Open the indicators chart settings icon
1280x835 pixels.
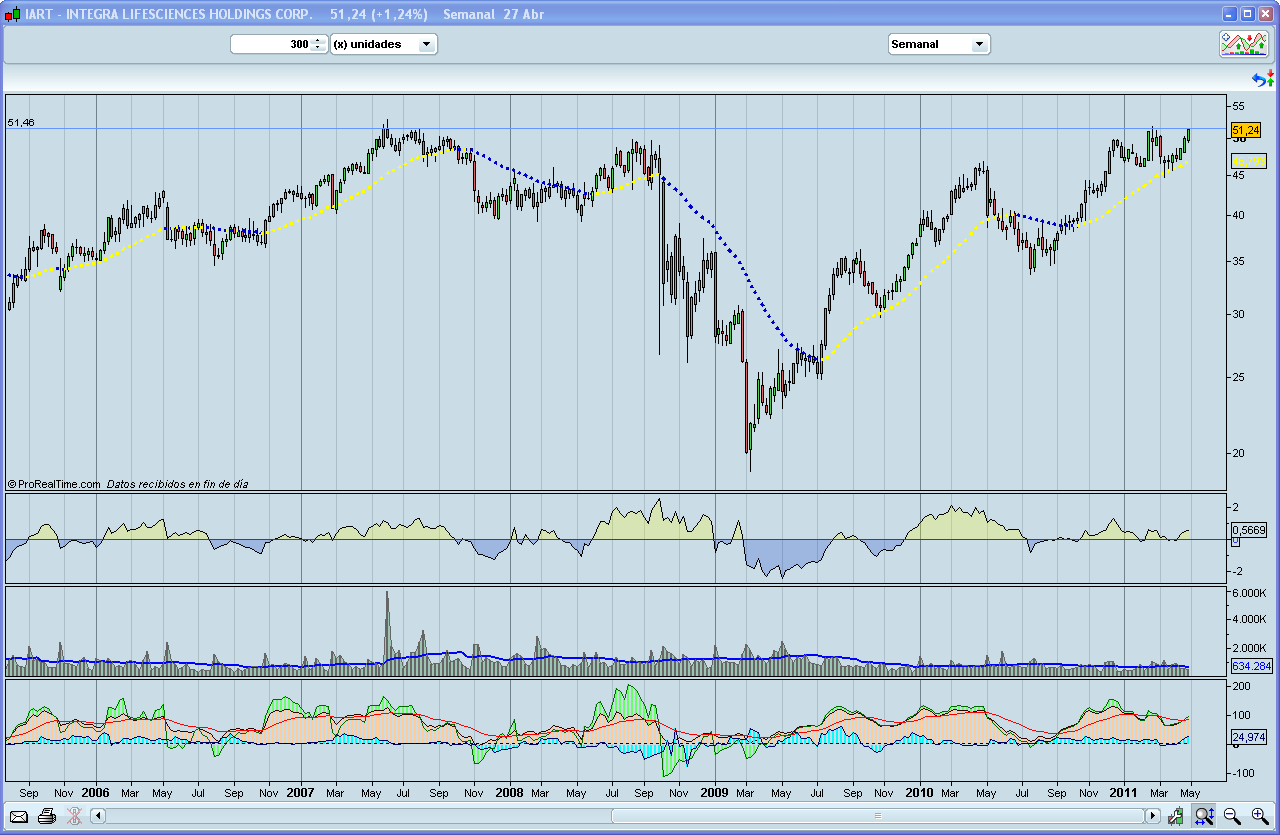(x=1244, y=43)
